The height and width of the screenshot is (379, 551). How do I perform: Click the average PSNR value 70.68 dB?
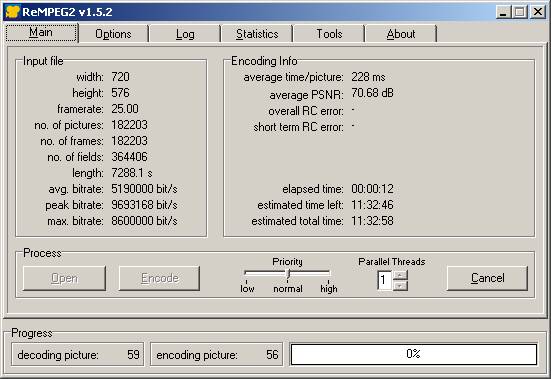pos(372,93)
